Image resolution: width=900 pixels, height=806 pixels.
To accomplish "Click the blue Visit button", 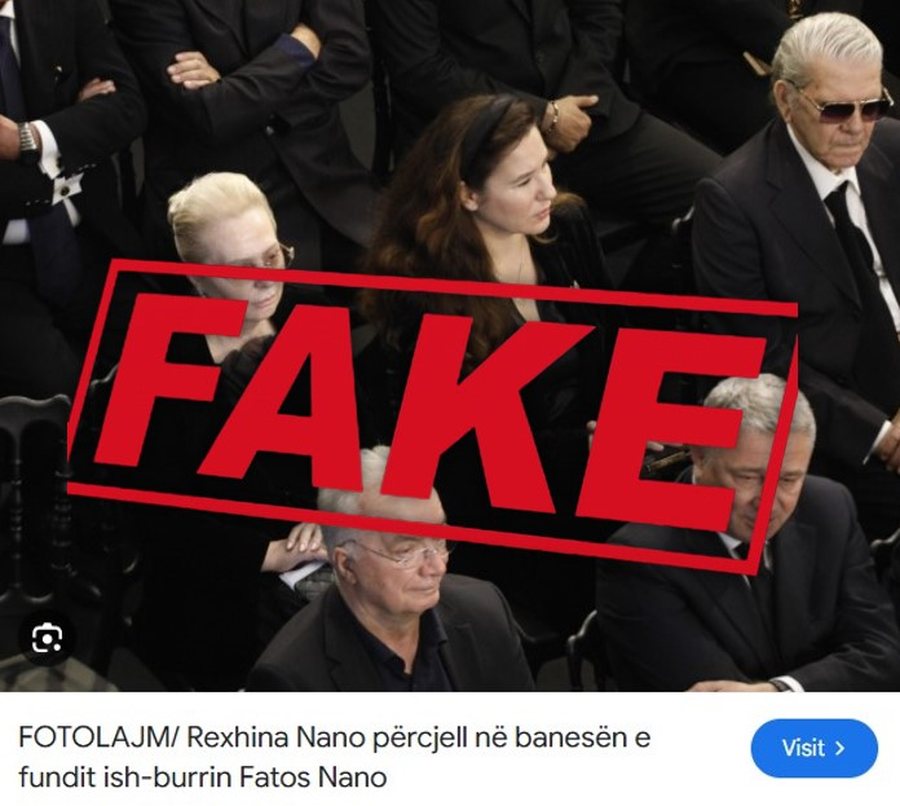I will 814,749.
